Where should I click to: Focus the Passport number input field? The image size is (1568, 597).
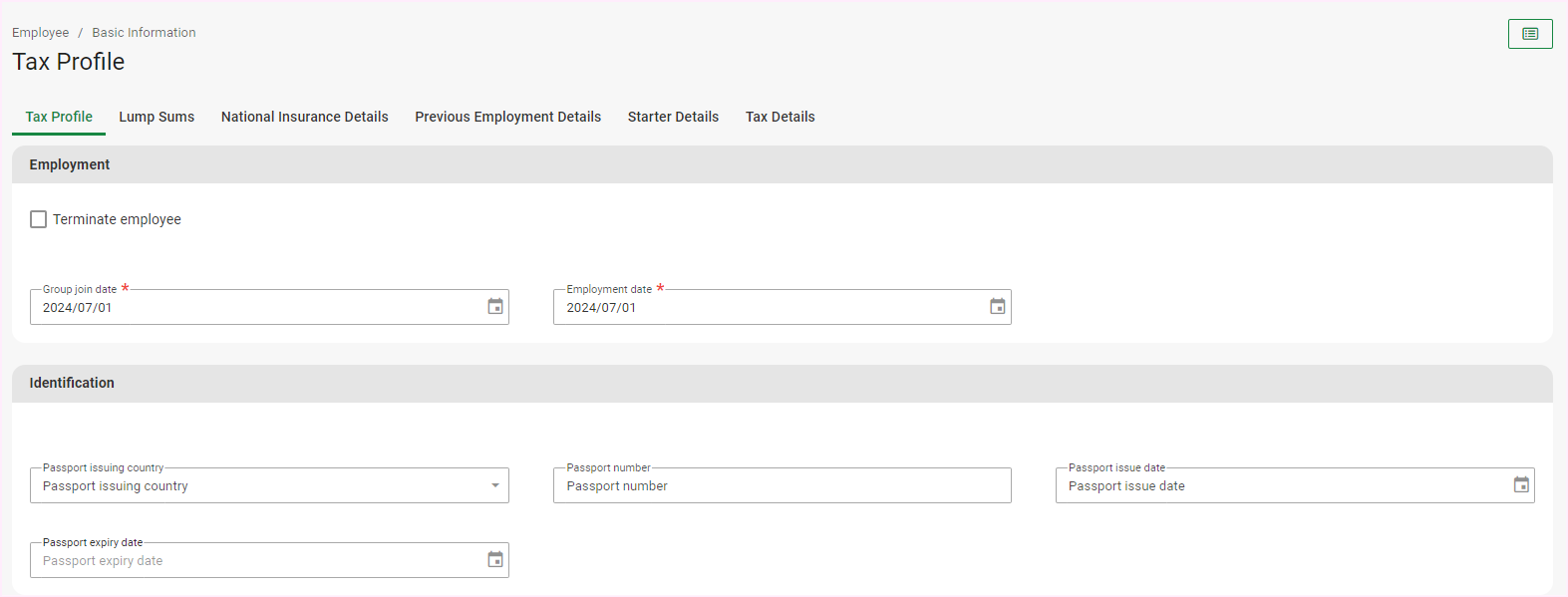point(781,486)
